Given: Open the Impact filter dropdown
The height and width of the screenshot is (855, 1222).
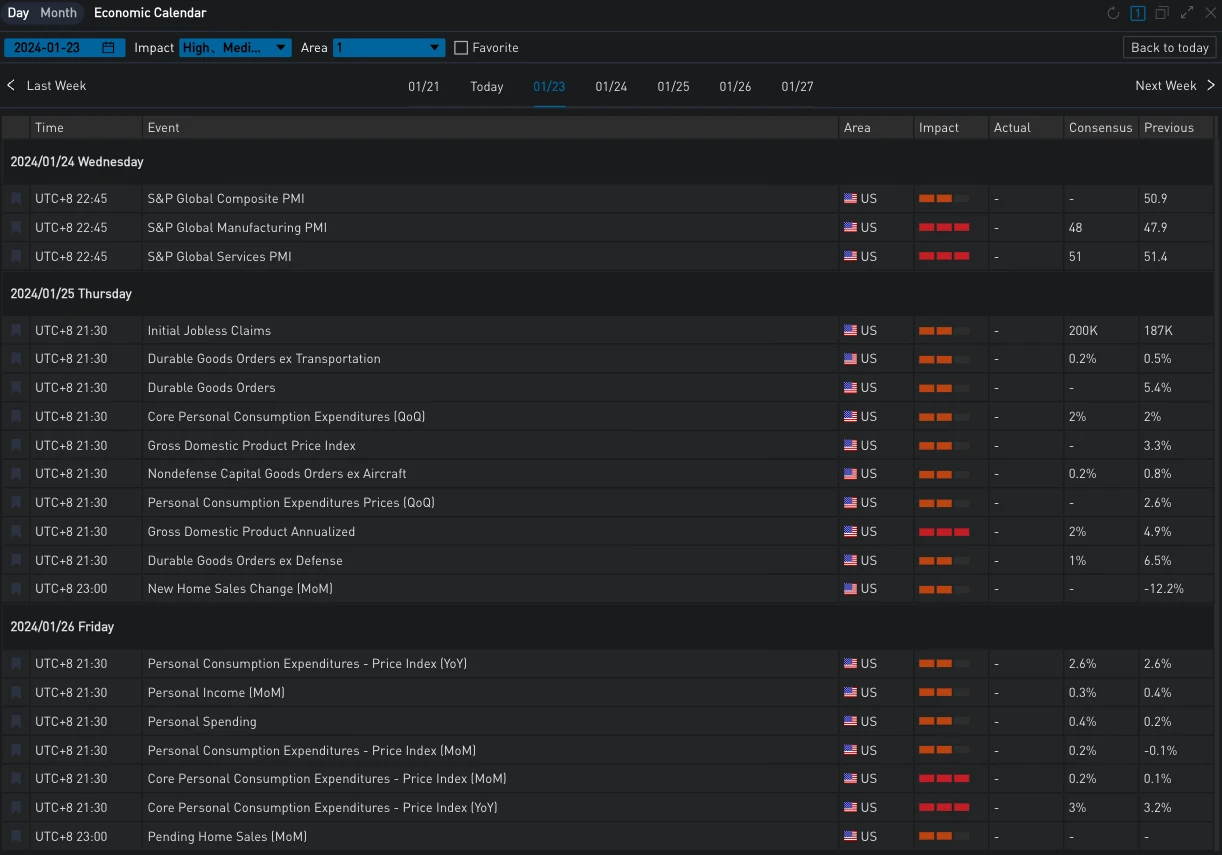Looking at the screenshot, I should (235, 48).
